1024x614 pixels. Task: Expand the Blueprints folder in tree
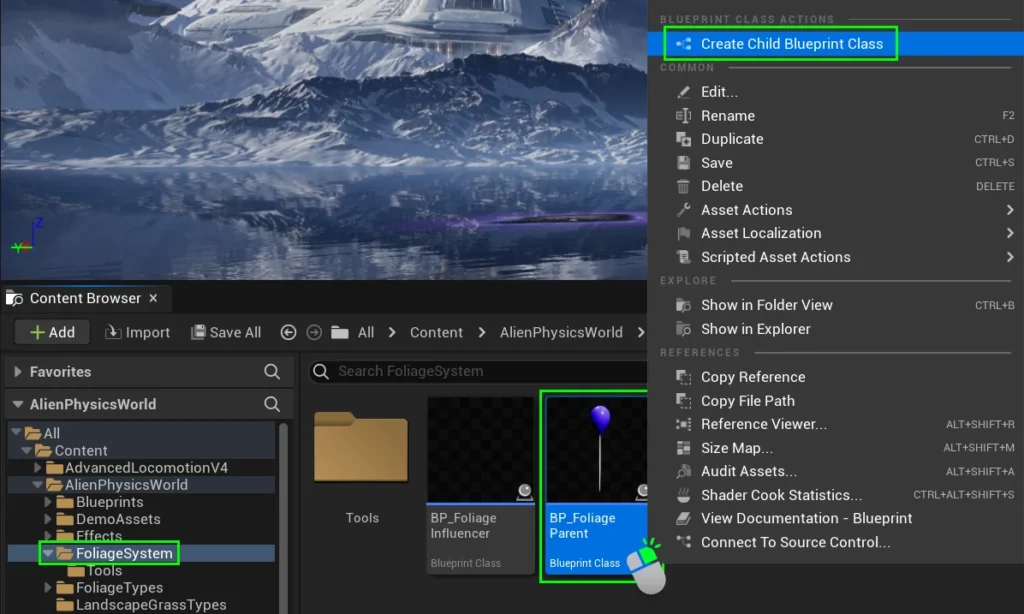click(48, 502)
